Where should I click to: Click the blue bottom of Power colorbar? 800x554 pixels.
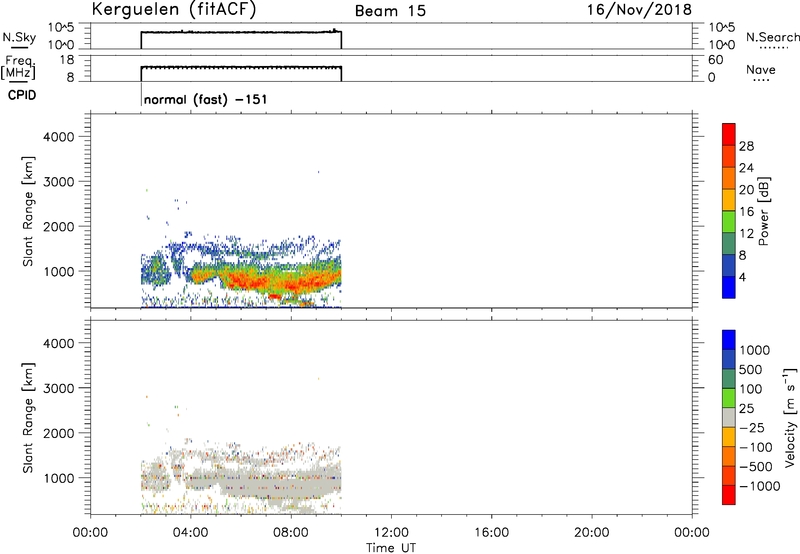pos(729,287)
